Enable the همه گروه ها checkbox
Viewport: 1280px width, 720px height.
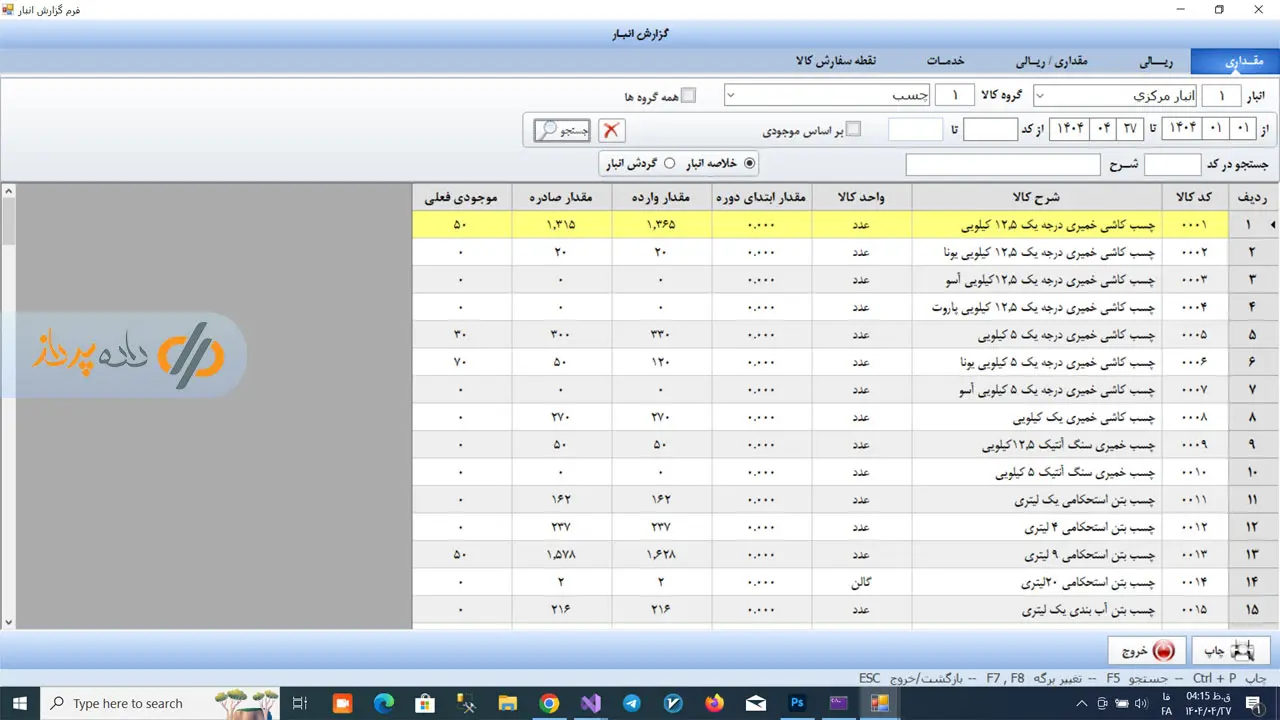coord(688,96)
